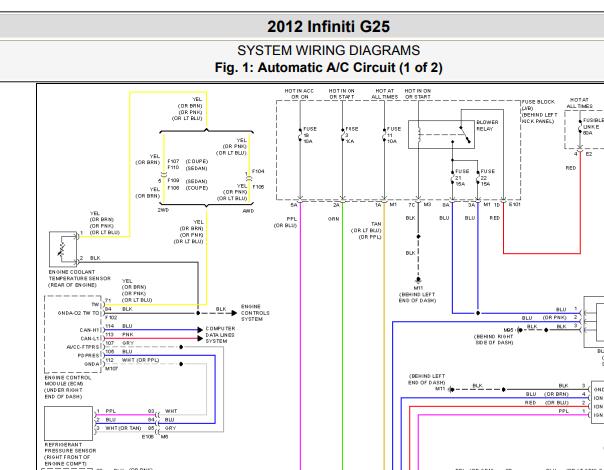Click the refrigerant pressure sensor box
The width and height of the screenshot is (604, 470).
coord(69,423)
